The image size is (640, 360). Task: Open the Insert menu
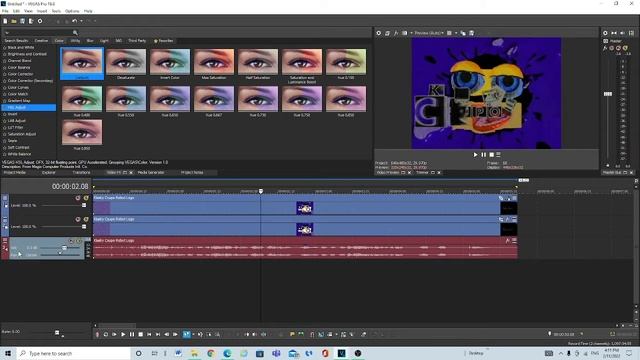click(42, 11)
